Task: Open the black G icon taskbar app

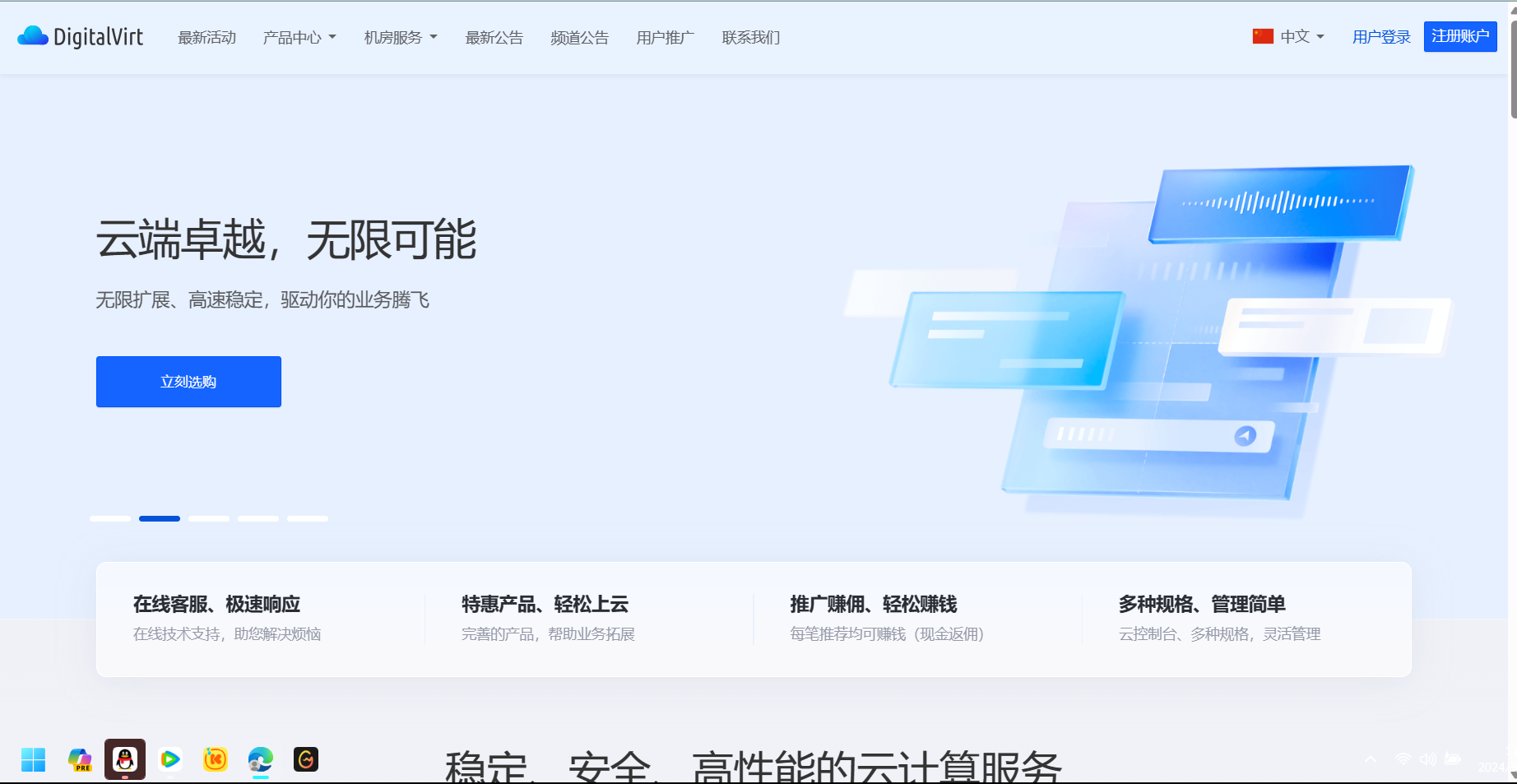Action: coord(306,759)
